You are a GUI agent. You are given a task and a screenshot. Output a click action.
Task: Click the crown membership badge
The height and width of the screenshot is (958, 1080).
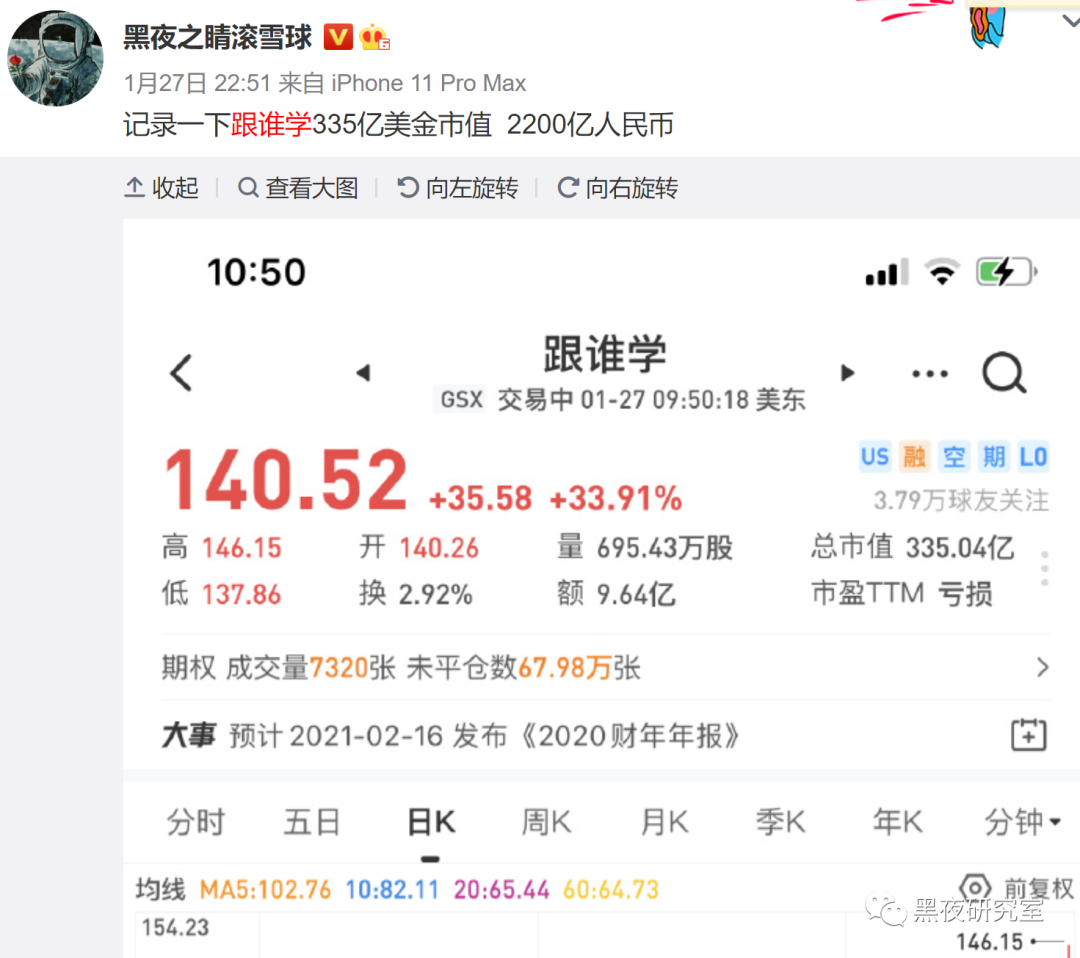click(374, 37)
